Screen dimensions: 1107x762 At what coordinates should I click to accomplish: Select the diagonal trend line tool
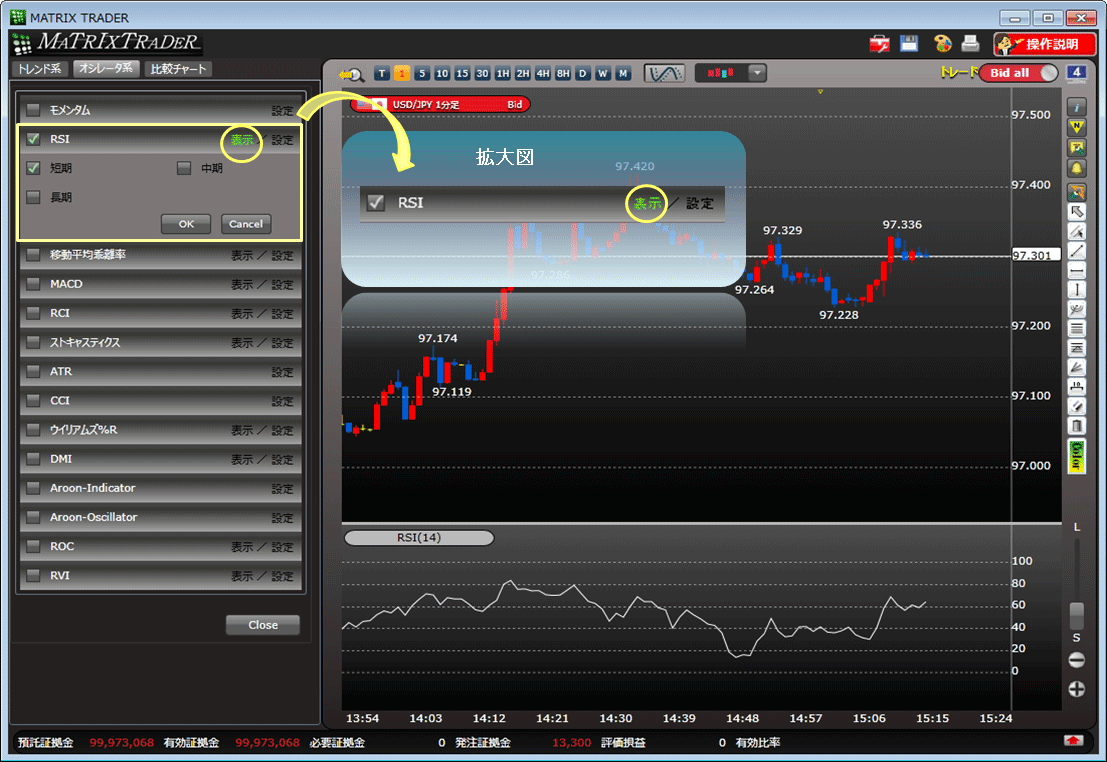[x=1077, y=251]
